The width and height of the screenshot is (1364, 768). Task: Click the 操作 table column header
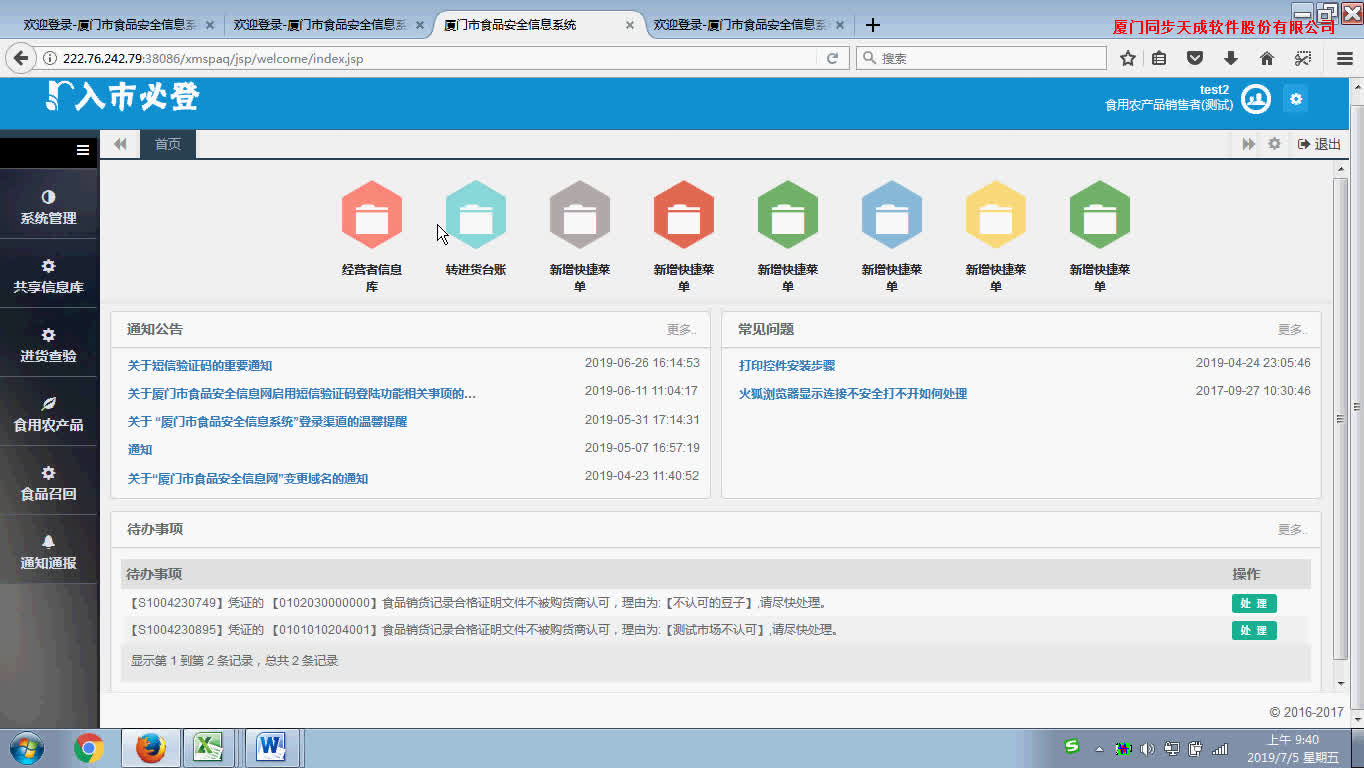tap(1246, 574)
